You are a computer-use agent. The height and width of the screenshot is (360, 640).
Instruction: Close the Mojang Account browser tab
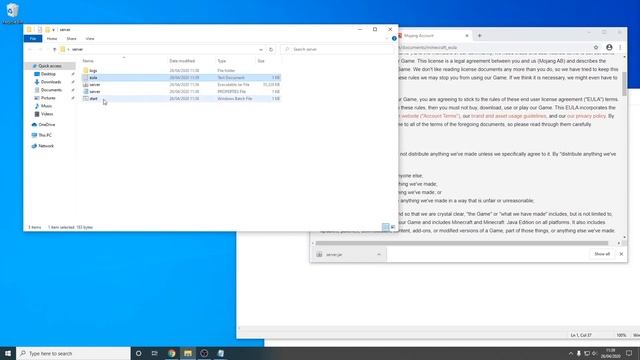coord(467,36)
